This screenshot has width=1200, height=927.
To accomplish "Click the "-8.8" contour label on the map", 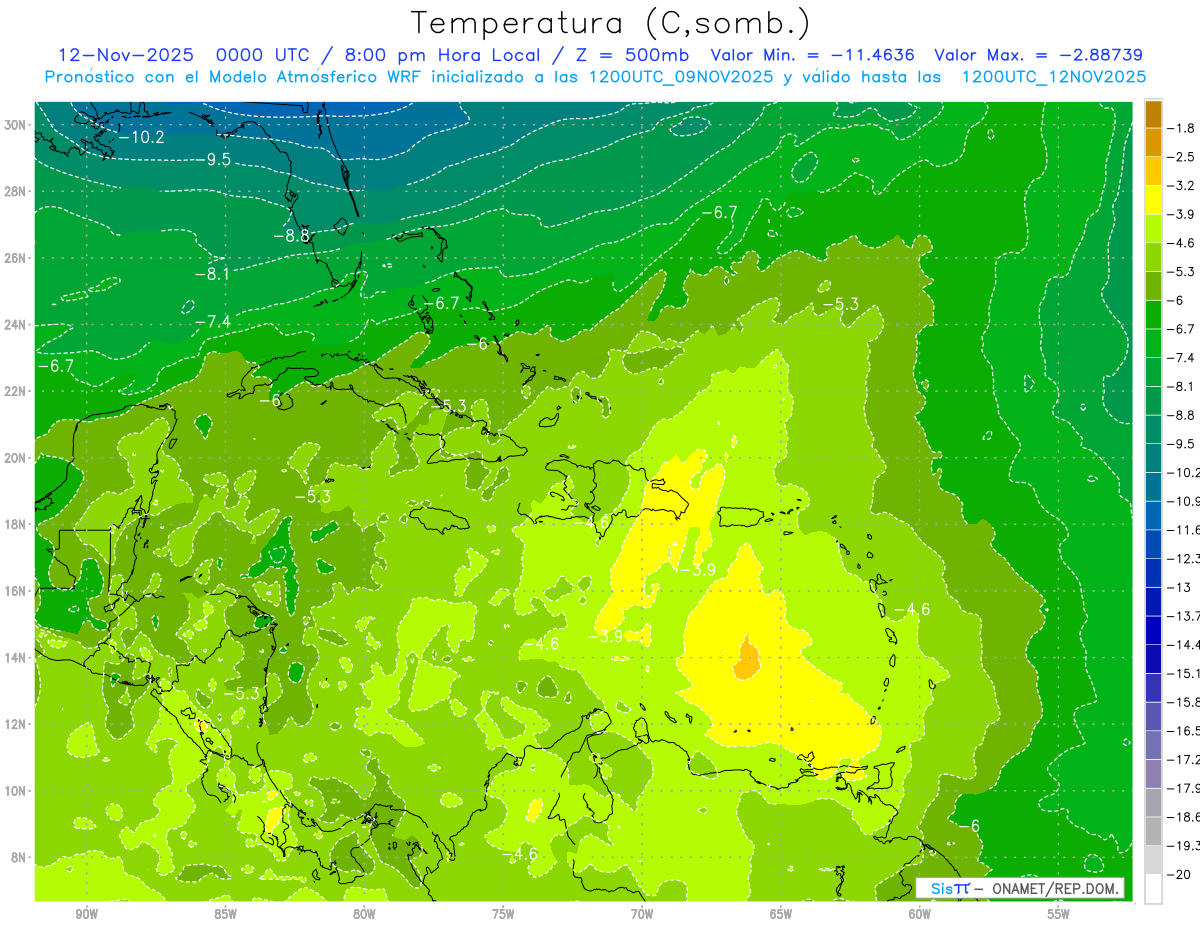I will 291,236.
